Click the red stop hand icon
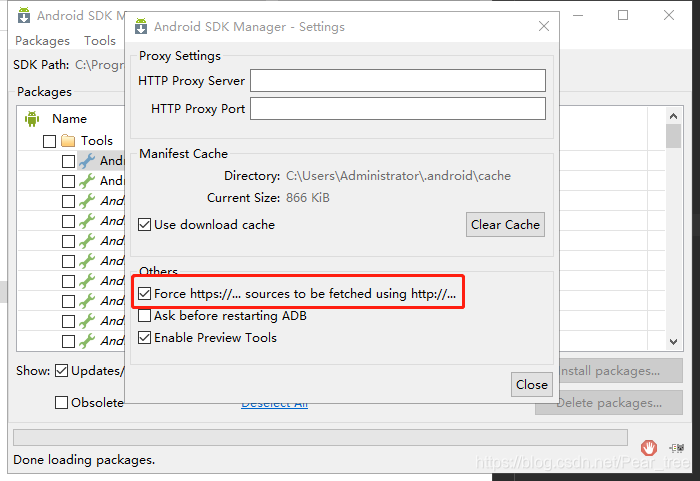The width and height of the screenshot is (700, 481). pyautogui.click(x=649, y=447)
